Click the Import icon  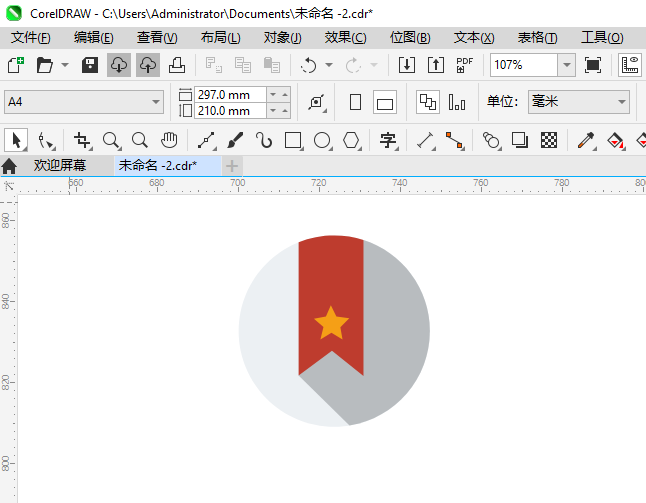click(407, 65)
